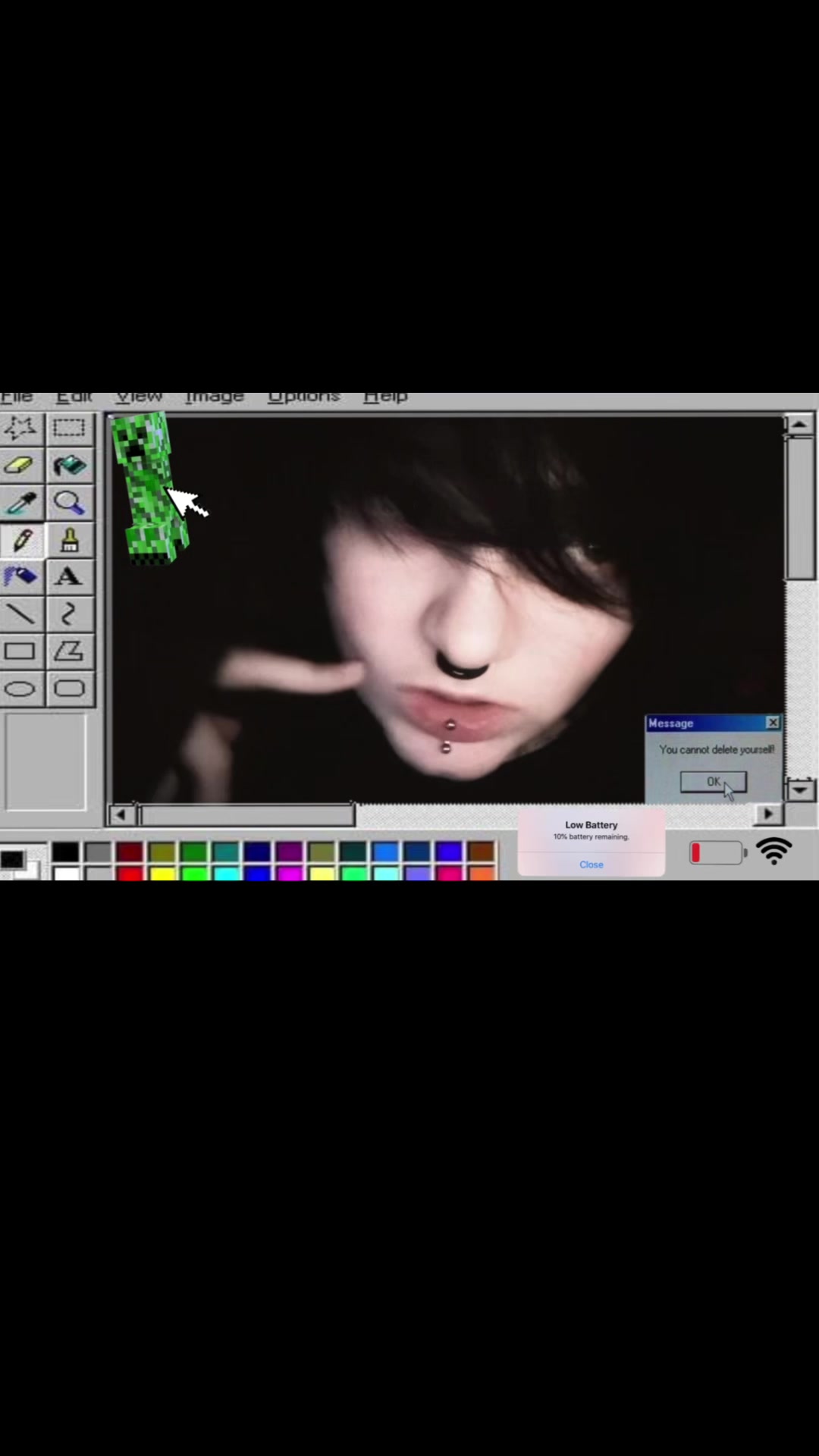Image resolution: width=819 pixels, height=1456 pixels.
Task: Open the Options menu
Action: (303, 397)
